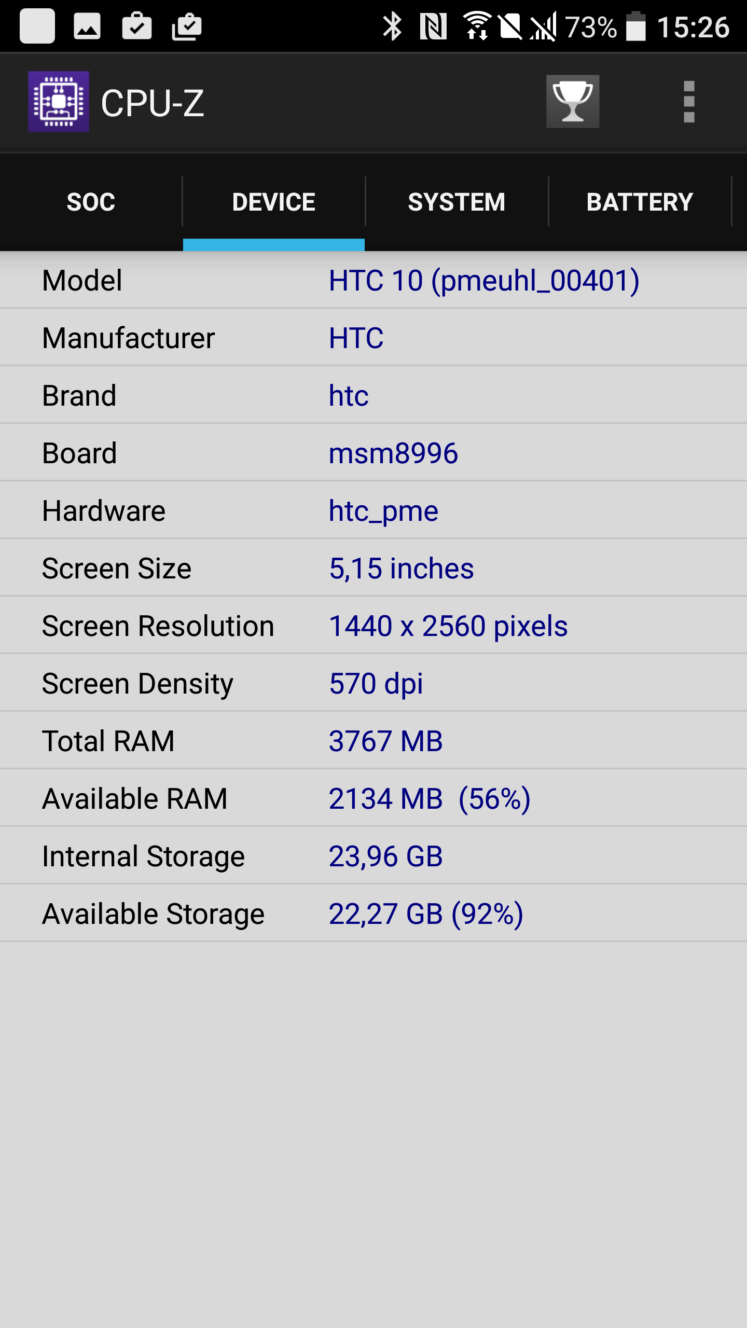
Task: Tap the clock showing 15:26
Action: click(x=693, y=27)
